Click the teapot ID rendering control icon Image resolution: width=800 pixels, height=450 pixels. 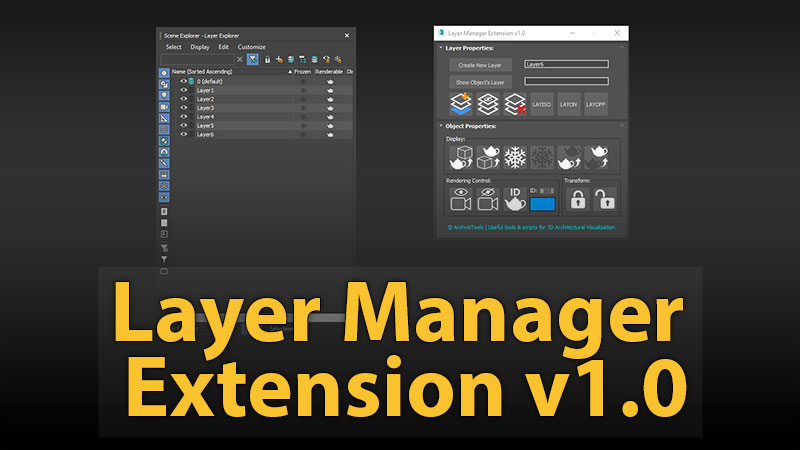[x=515, y=200]
